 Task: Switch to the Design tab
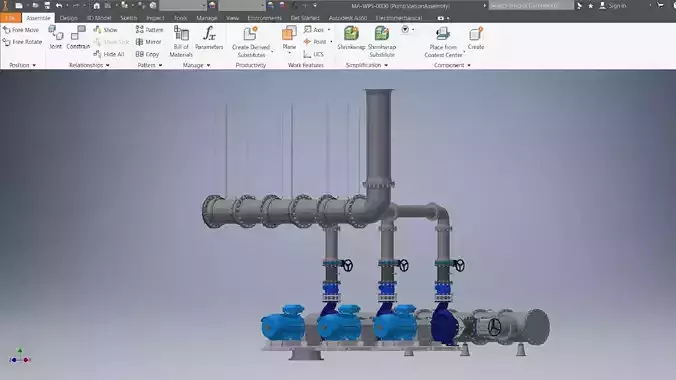[x=69, y=18]
